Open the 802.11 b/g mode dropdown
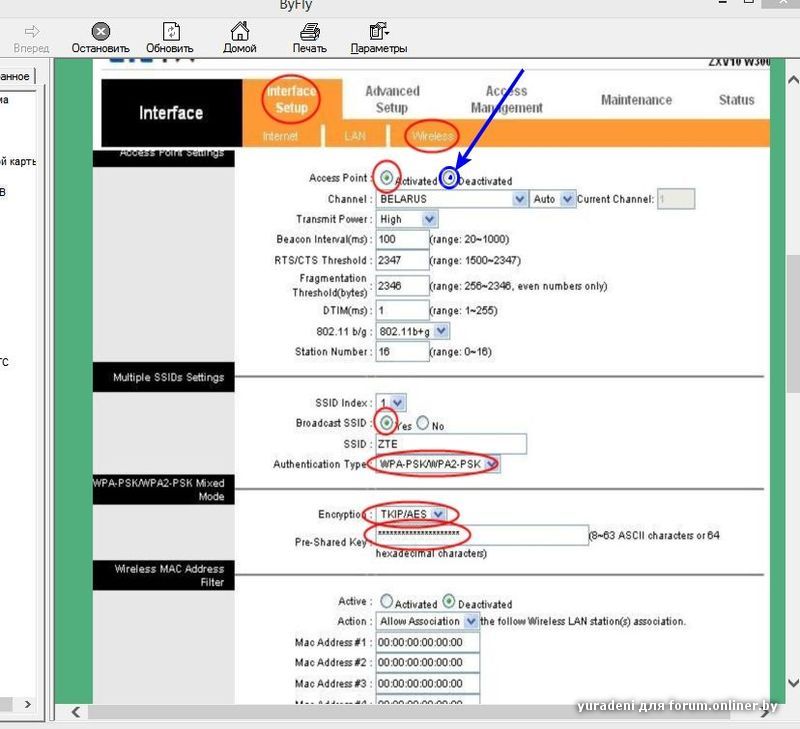 [x=412, y=332]
